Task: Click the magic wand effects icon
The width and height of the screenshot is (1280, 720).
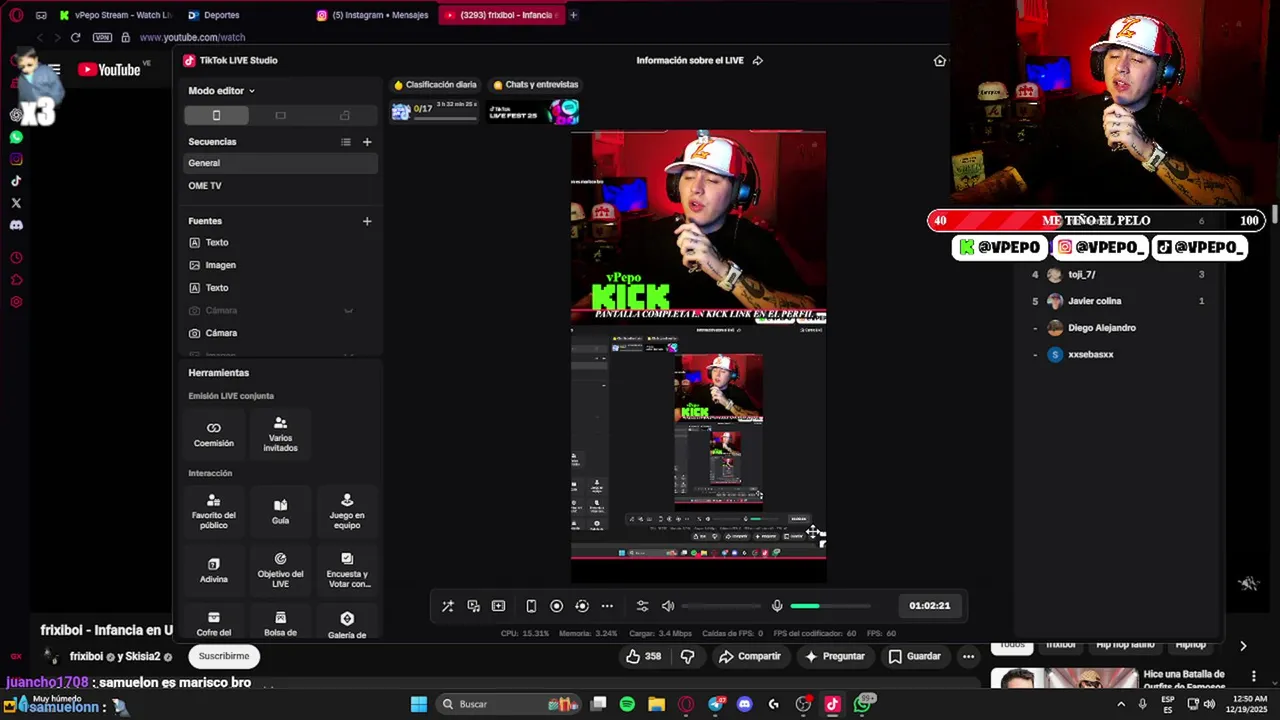Action: [447, 606]
